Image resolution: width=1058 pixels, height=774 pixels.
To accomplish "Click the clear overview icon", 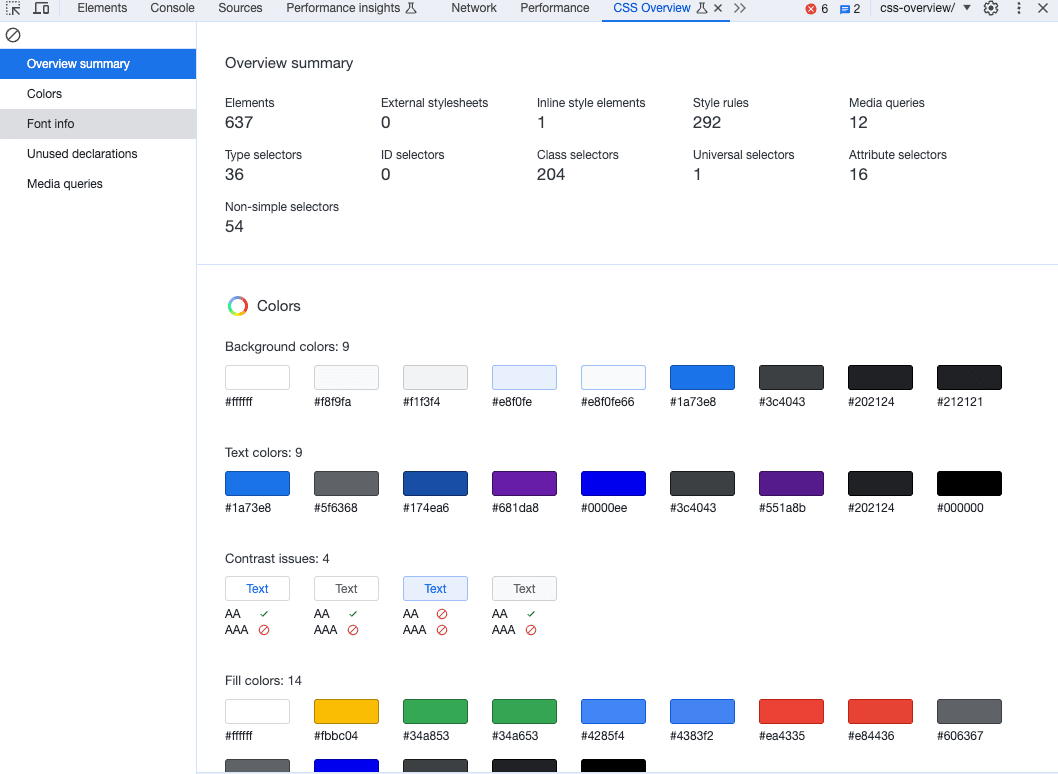I will (x=13, y=35).
